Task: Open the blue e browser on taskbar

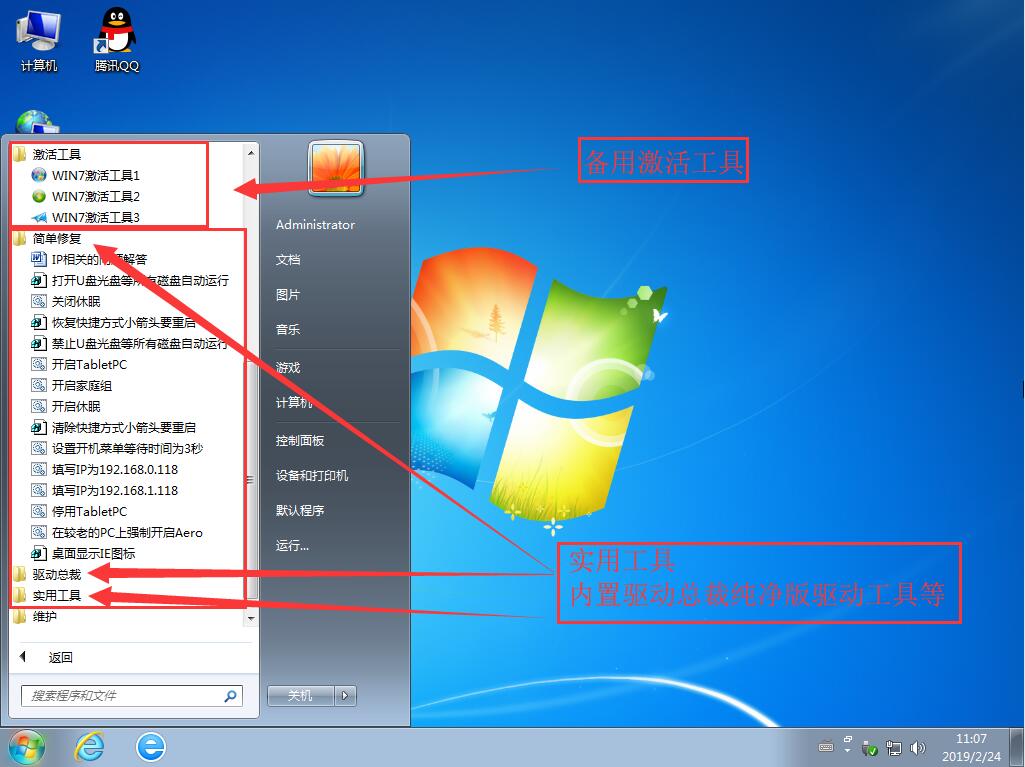Action: (151, 747)
